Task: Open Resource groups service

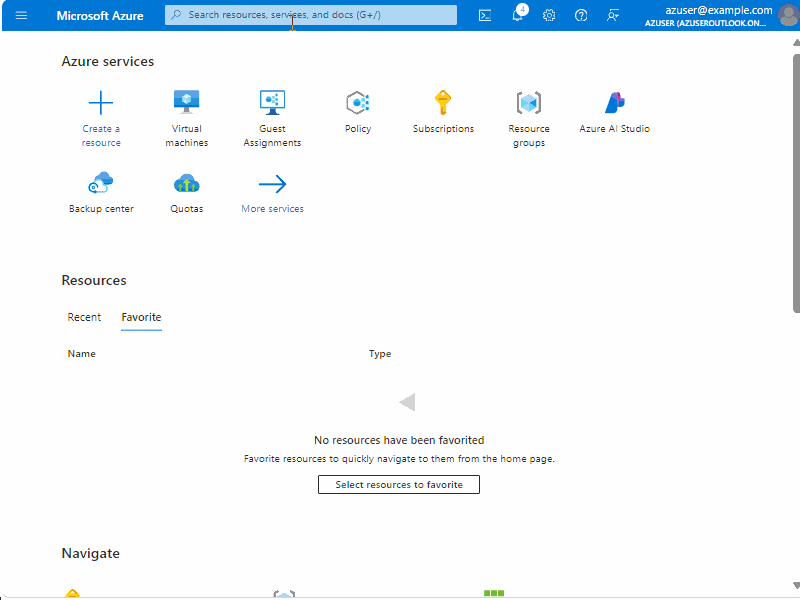Action: (x=529, y=119)
